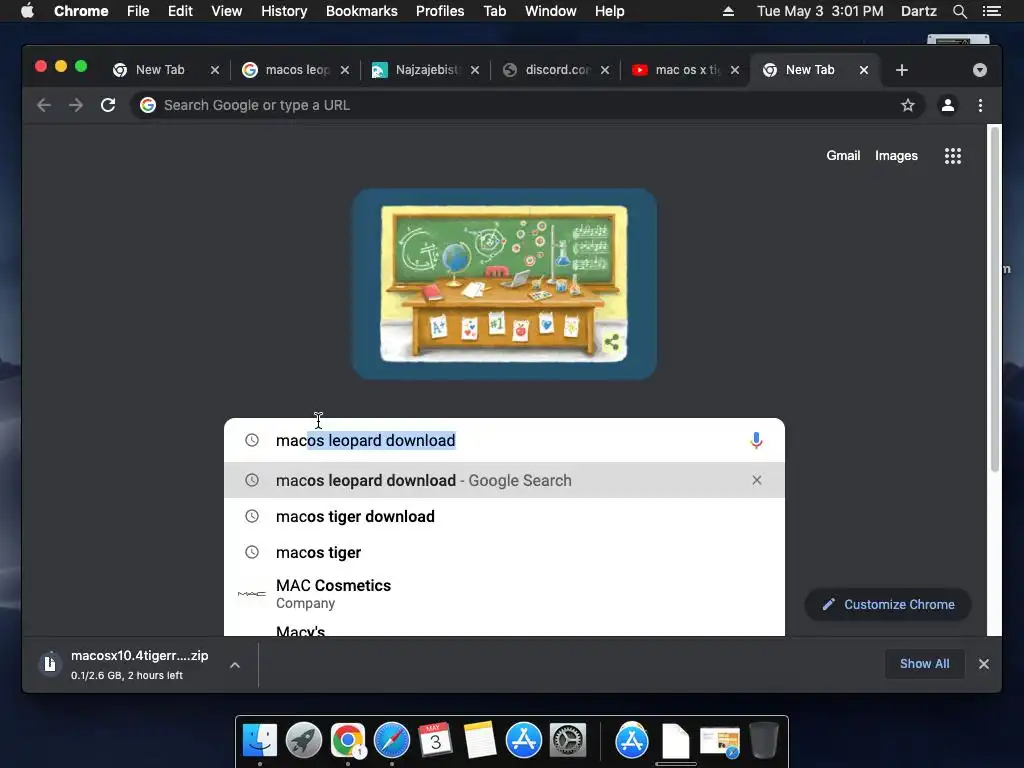Open the View menu
1024x768 pixels.
[227, 11]
